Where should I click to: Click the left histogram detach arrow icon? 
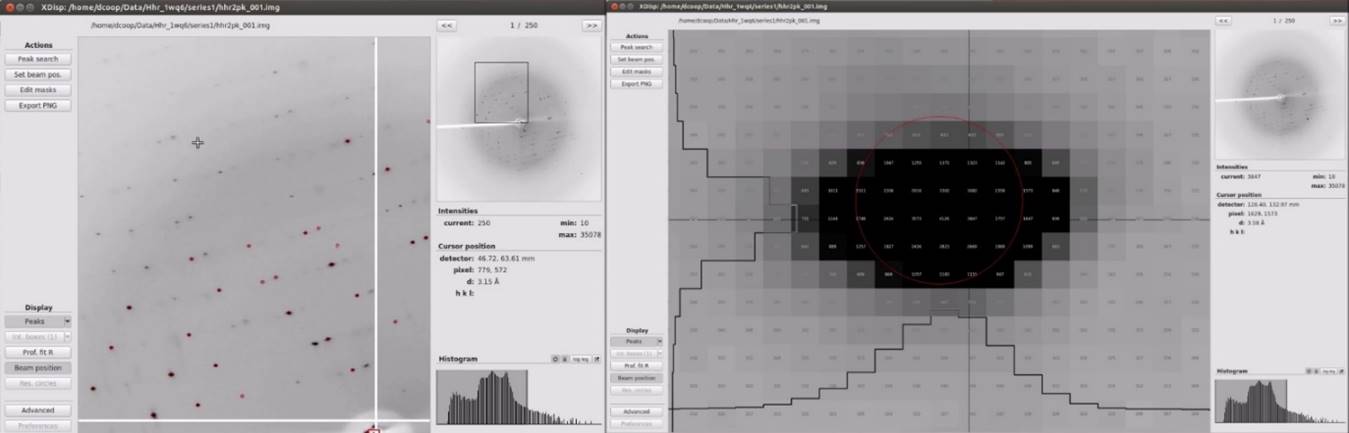[597, 359]
